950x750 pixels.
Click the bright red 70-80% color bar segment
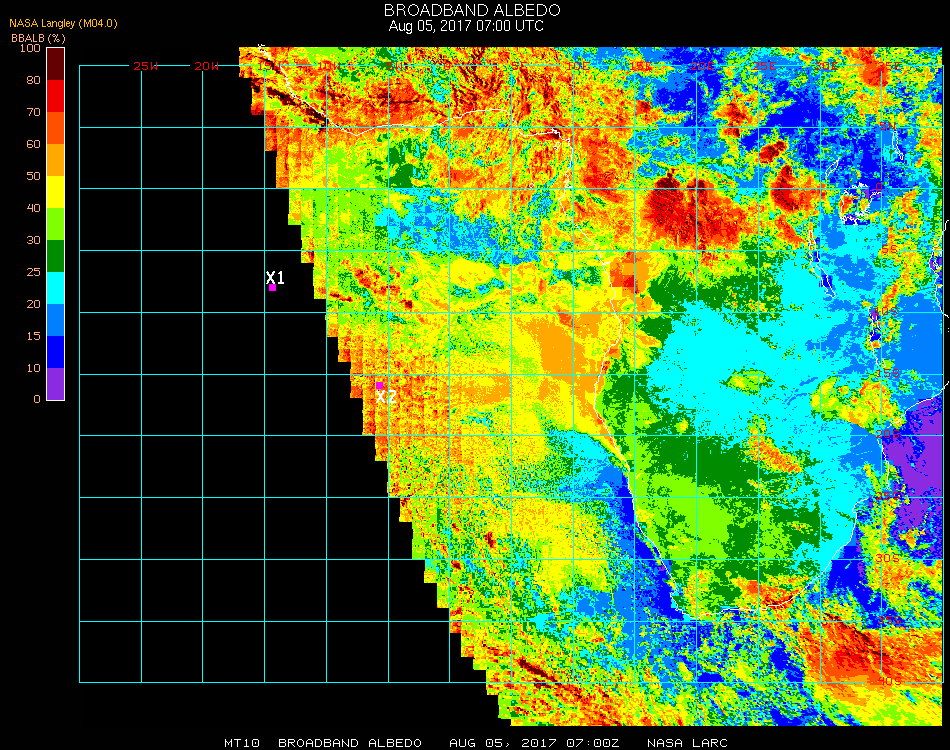(56, 96)
